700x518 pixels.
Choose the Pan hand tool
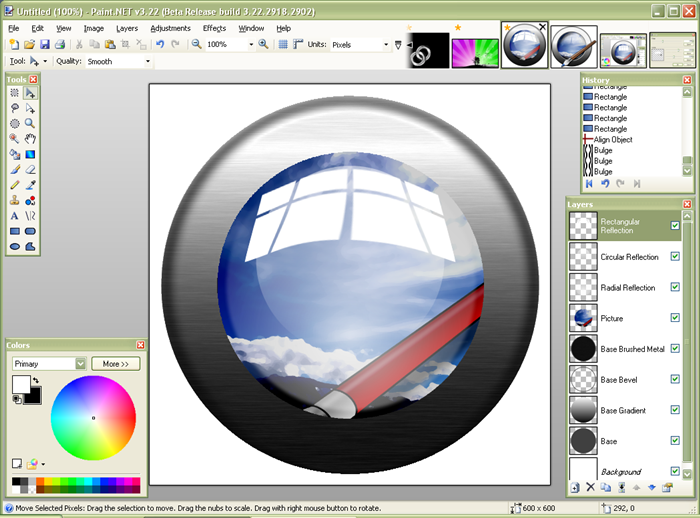pos(30,139)
